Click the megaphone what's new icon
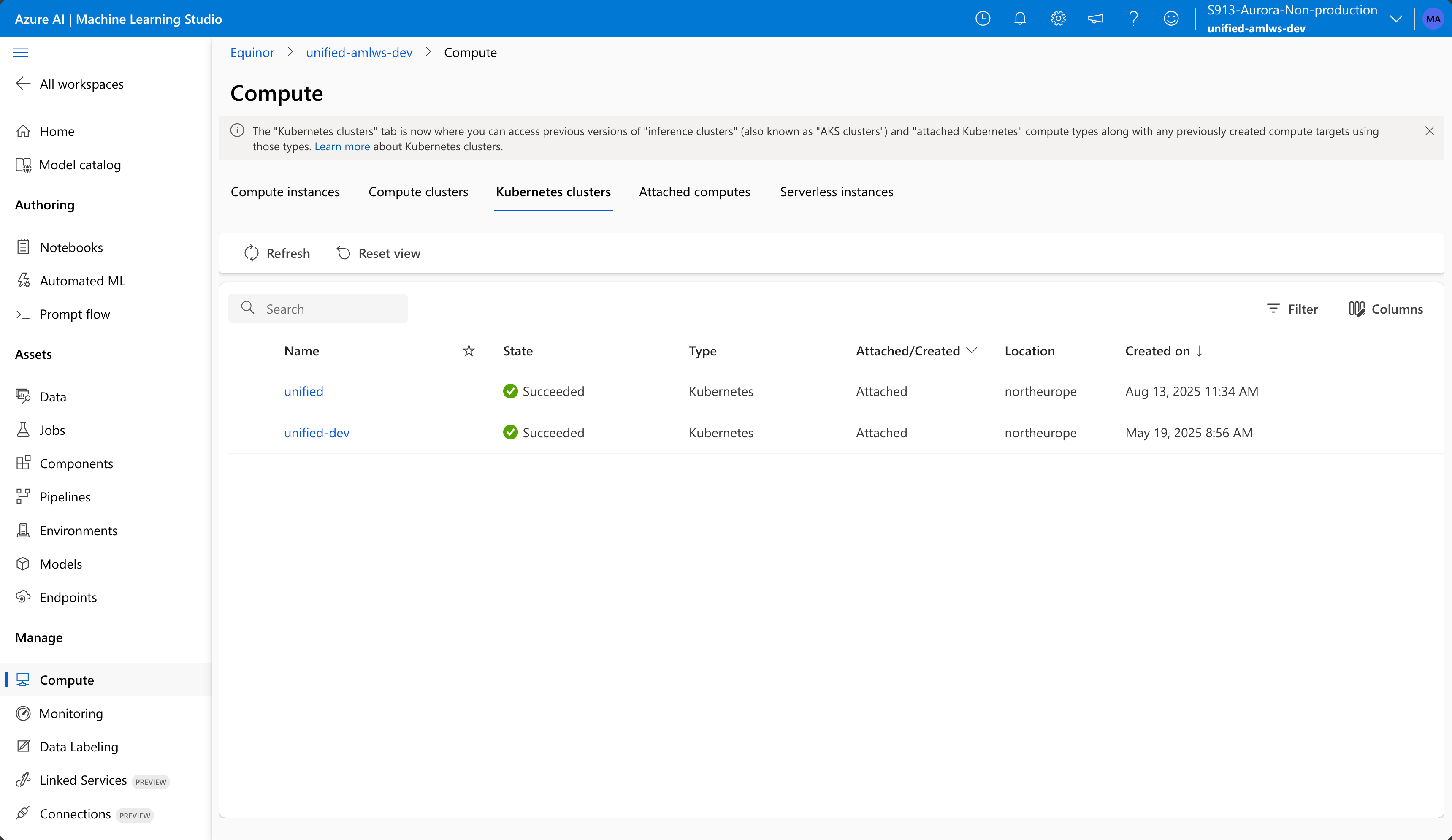This screenshot has width=1452, height=840. tap(1095, 19)
